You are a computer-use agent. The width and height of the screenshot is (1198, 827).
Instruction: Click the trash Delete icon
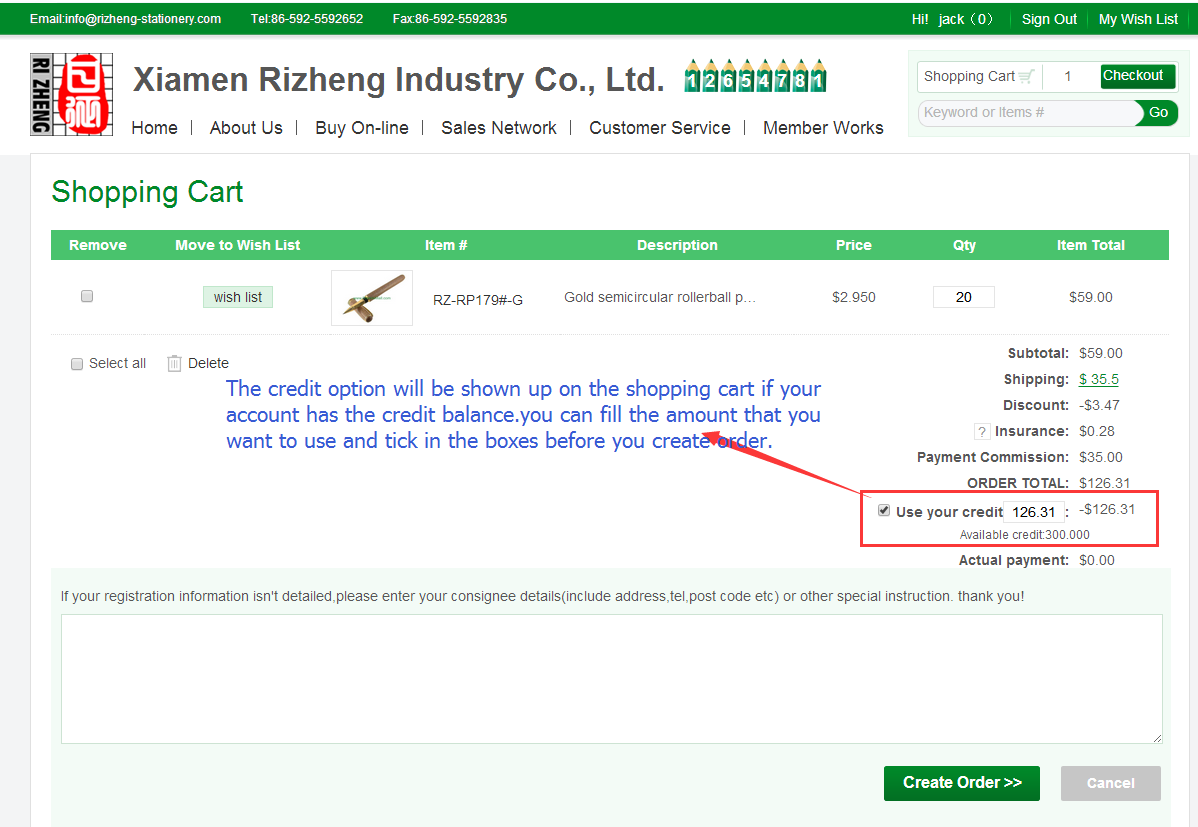(175, 363)
